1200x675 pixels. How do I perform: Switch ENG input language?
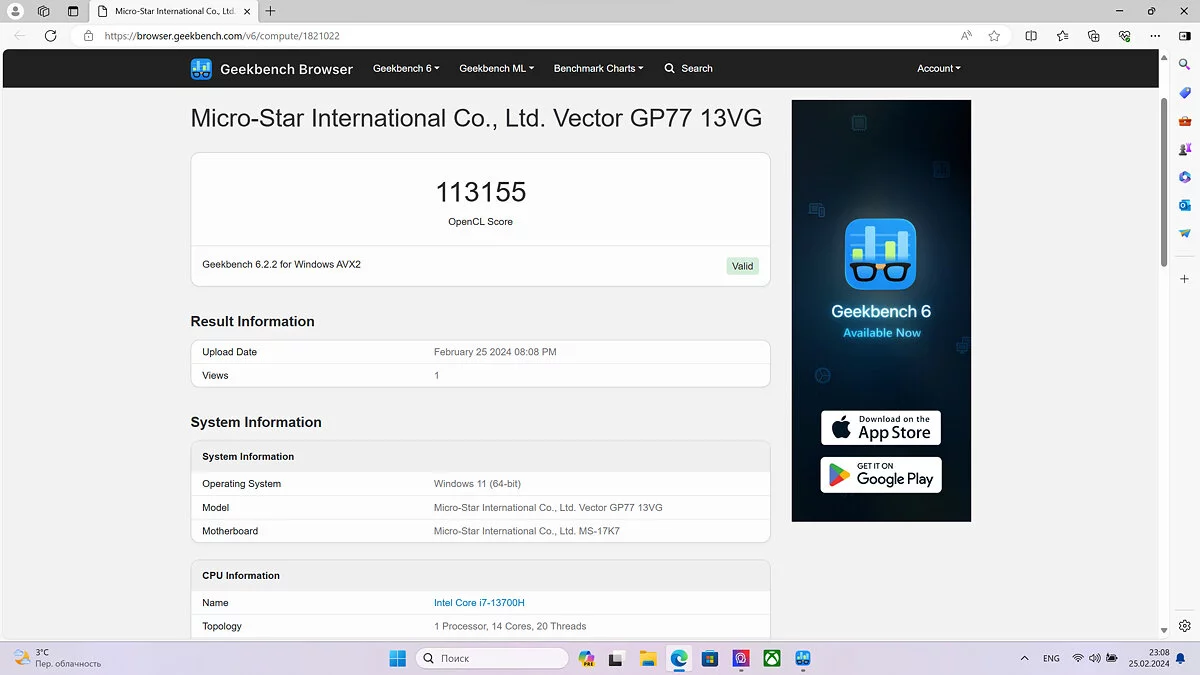click(1051, 659)
